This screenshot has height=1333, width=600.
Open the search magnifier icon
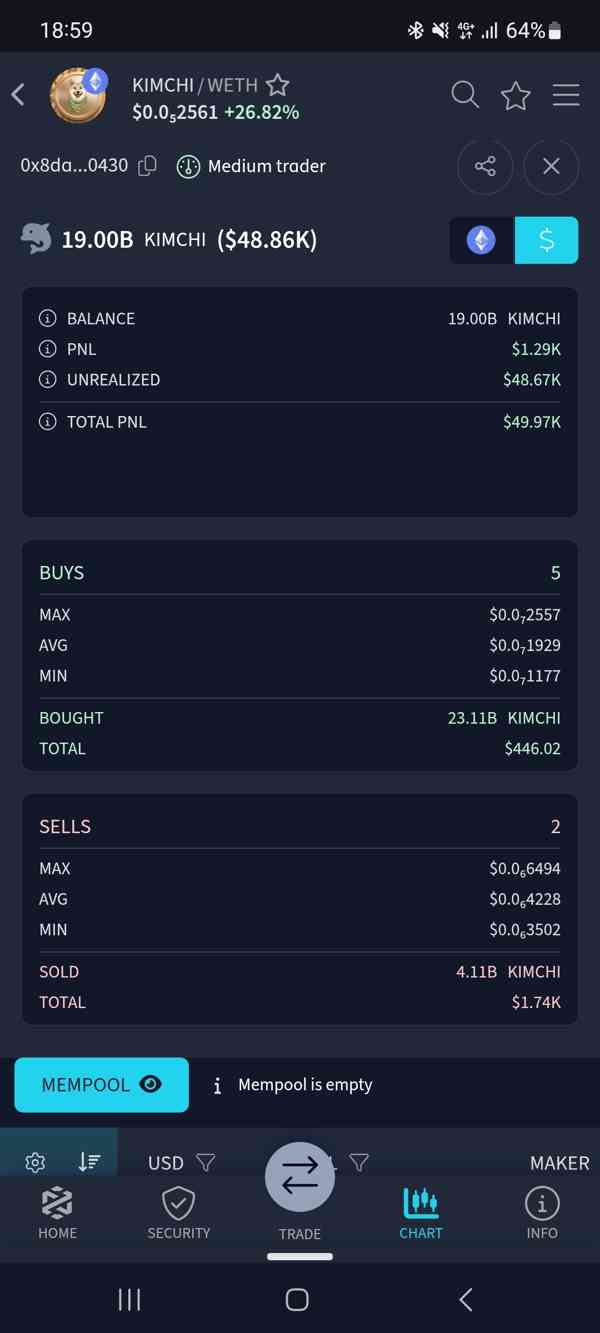click(465, 95)
